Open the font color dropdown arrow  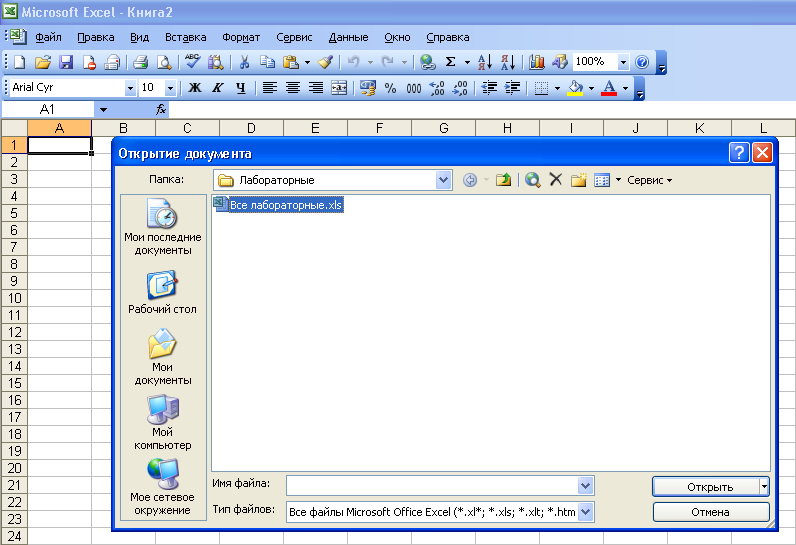click(x=625, y=88)
